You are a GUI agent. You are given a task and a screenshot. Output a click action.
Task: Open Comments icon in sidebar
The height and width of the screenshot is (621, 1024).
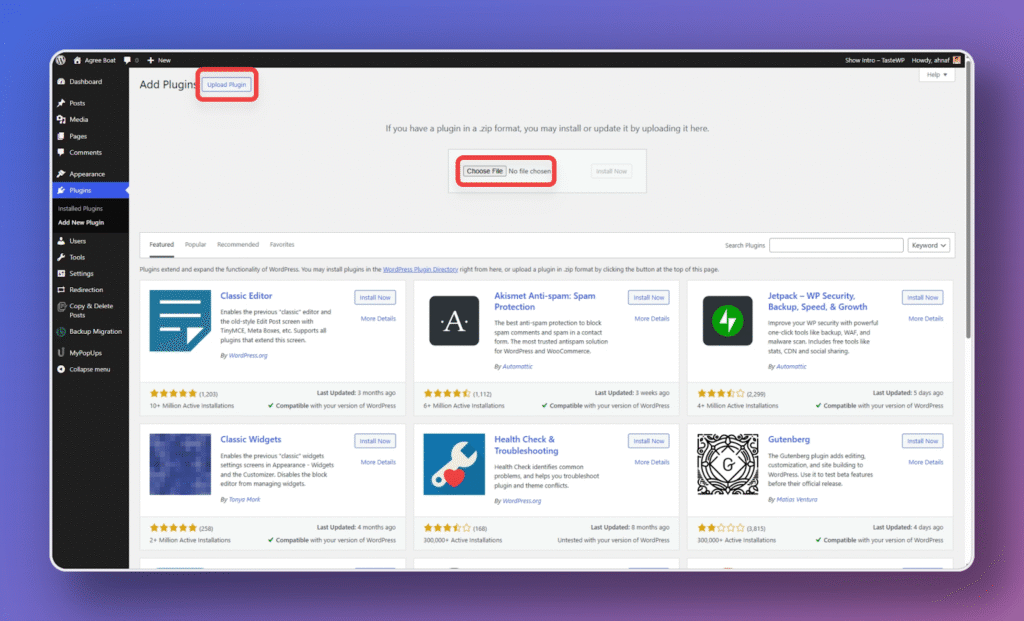click(x=61, y=152)
